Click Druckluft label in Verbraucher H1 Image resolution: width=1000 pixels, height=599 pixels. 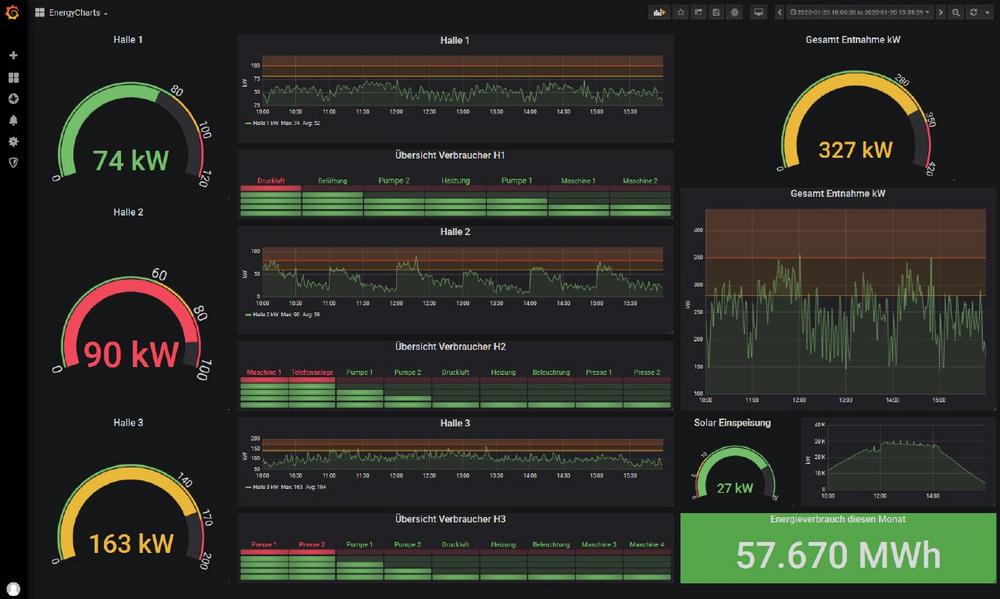(x=270, y=181)
